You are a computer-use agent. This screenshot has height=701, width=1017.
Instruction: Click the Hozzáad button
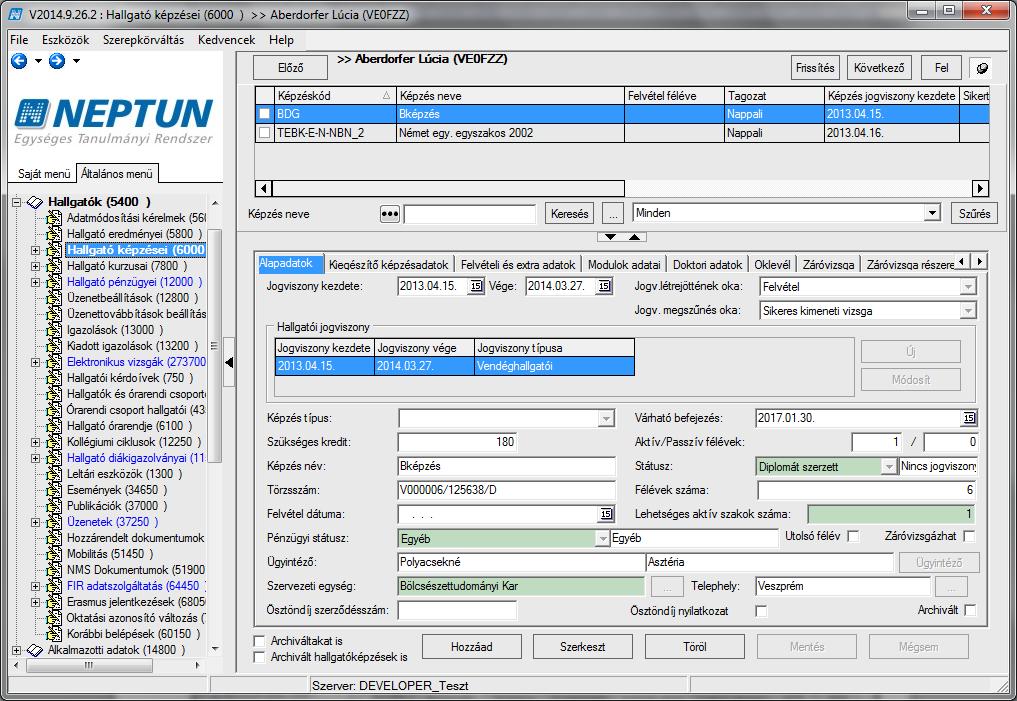click(472, 647)
